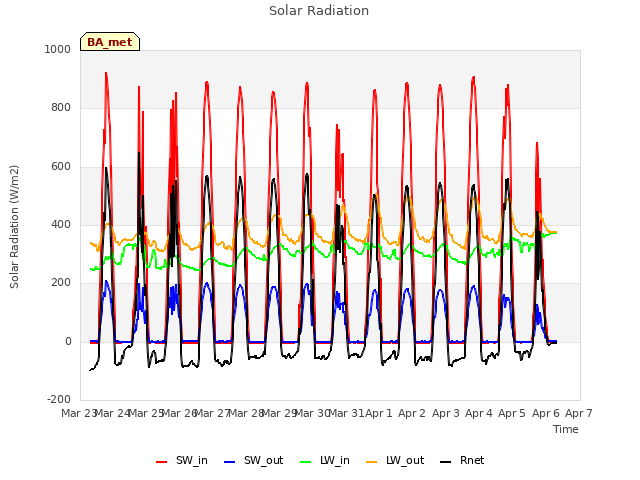640x480 pixels.
Task: Click the Apr 3 x-axis tick label
Action: click(445, 413)
